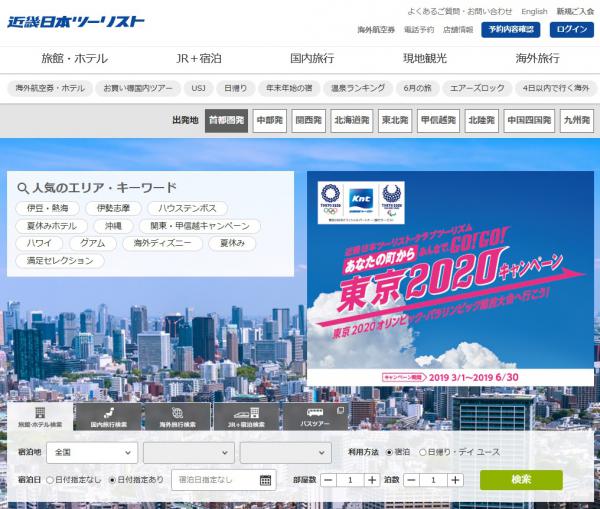Decrease room count with minus button
The width and height of the screenshot is (600, 509).
pos(328,480)
